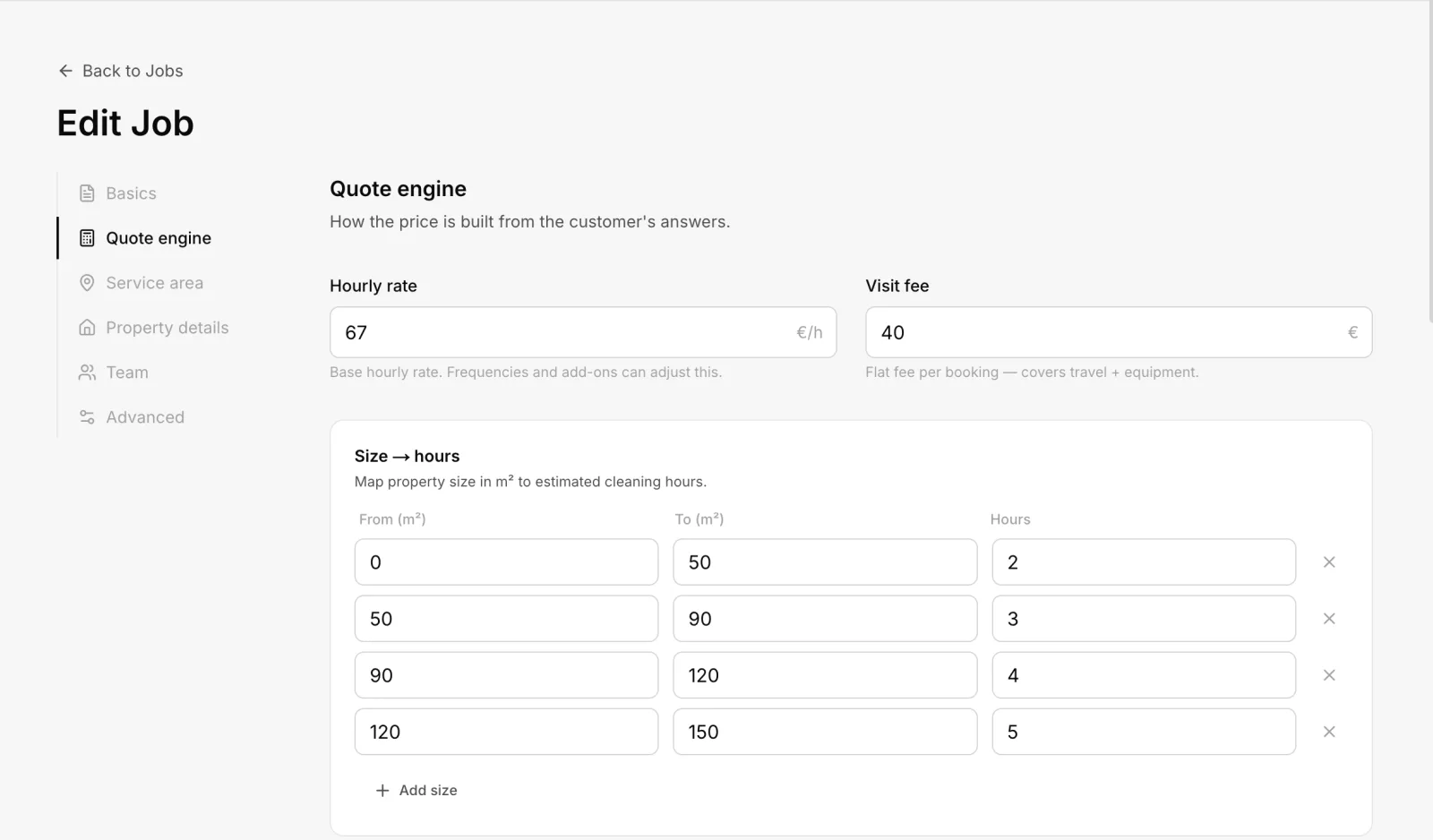Screen dimensions: 1433x840
Task: Click the "Hourly rate" label
Action: pos(373,286)
